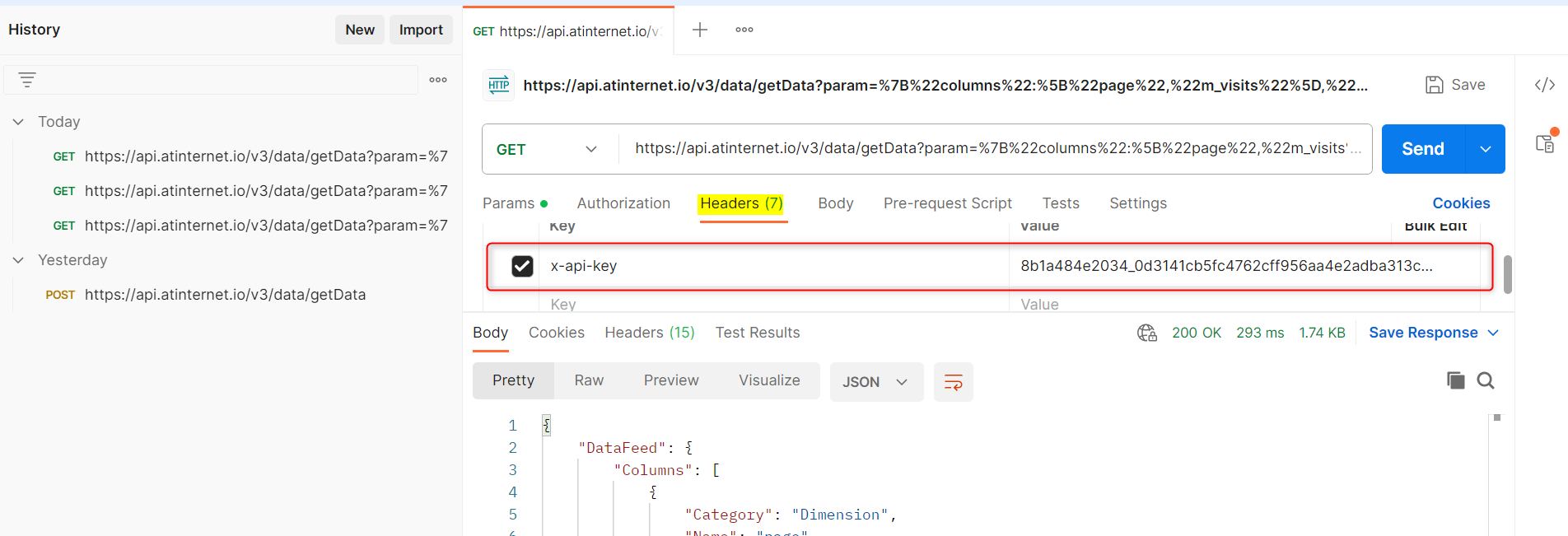Collapse the Today history group
The height and width of the screenshot is (536, 1568).
pyautogui.click(x=18, y=122)
